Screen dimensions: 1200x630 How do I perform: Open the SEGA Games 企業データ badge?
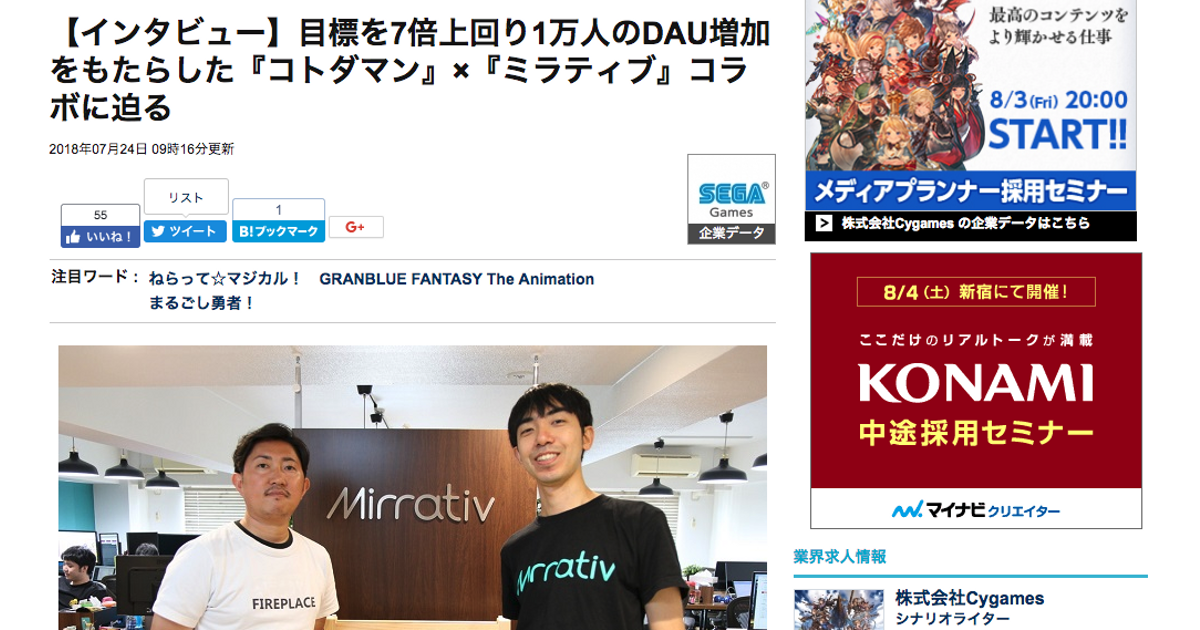(x=731, y=199)
